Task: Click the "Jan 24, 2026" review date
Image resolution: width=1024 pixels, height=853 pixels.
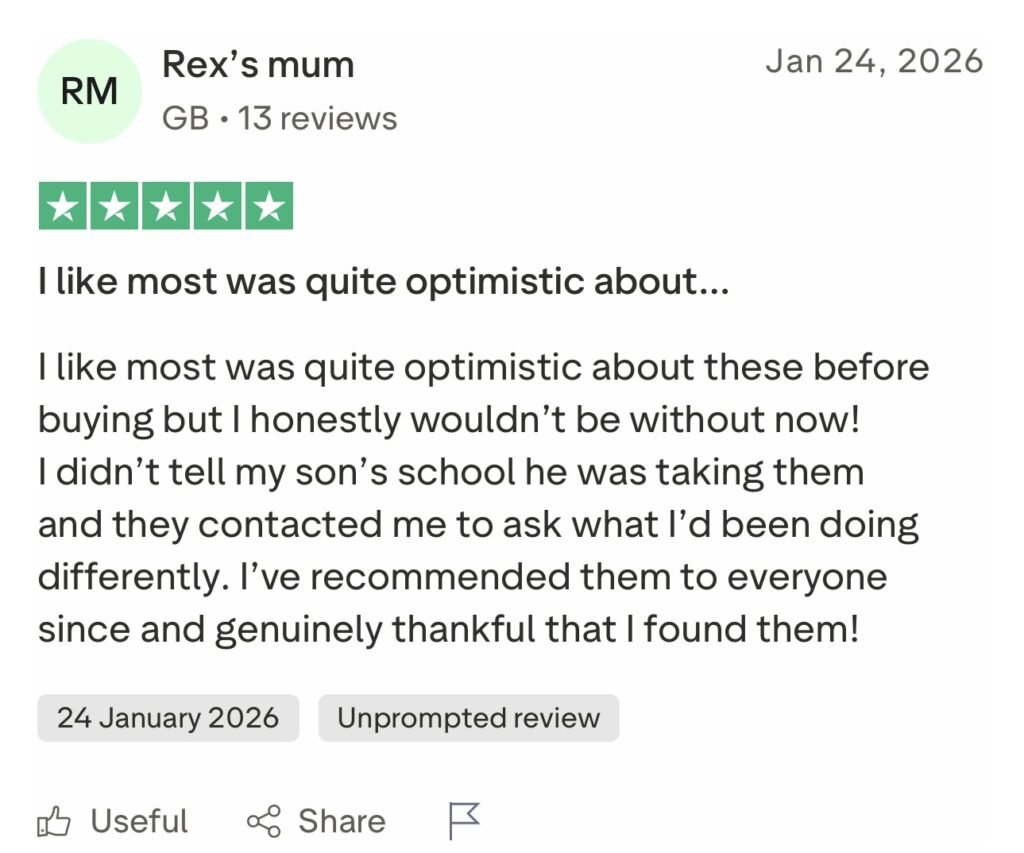Action: (874, 62)
